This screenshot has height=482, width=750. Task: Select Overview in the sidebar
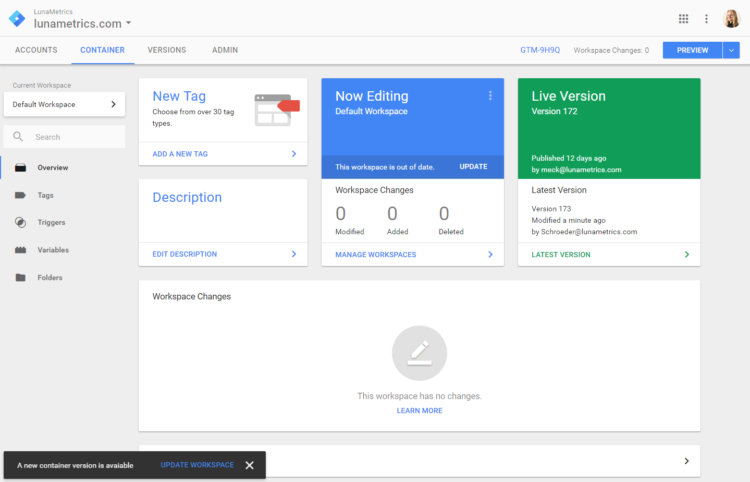coord(53,167)
